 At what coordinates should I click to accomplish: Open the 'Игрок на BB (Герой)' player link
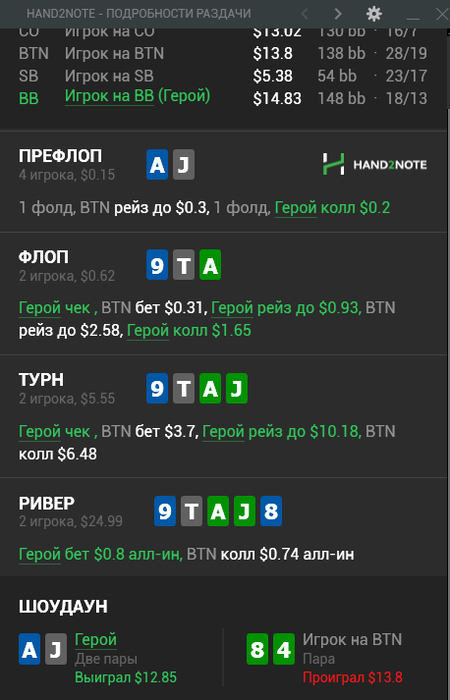pyautogui.click(x=138, y=96)
